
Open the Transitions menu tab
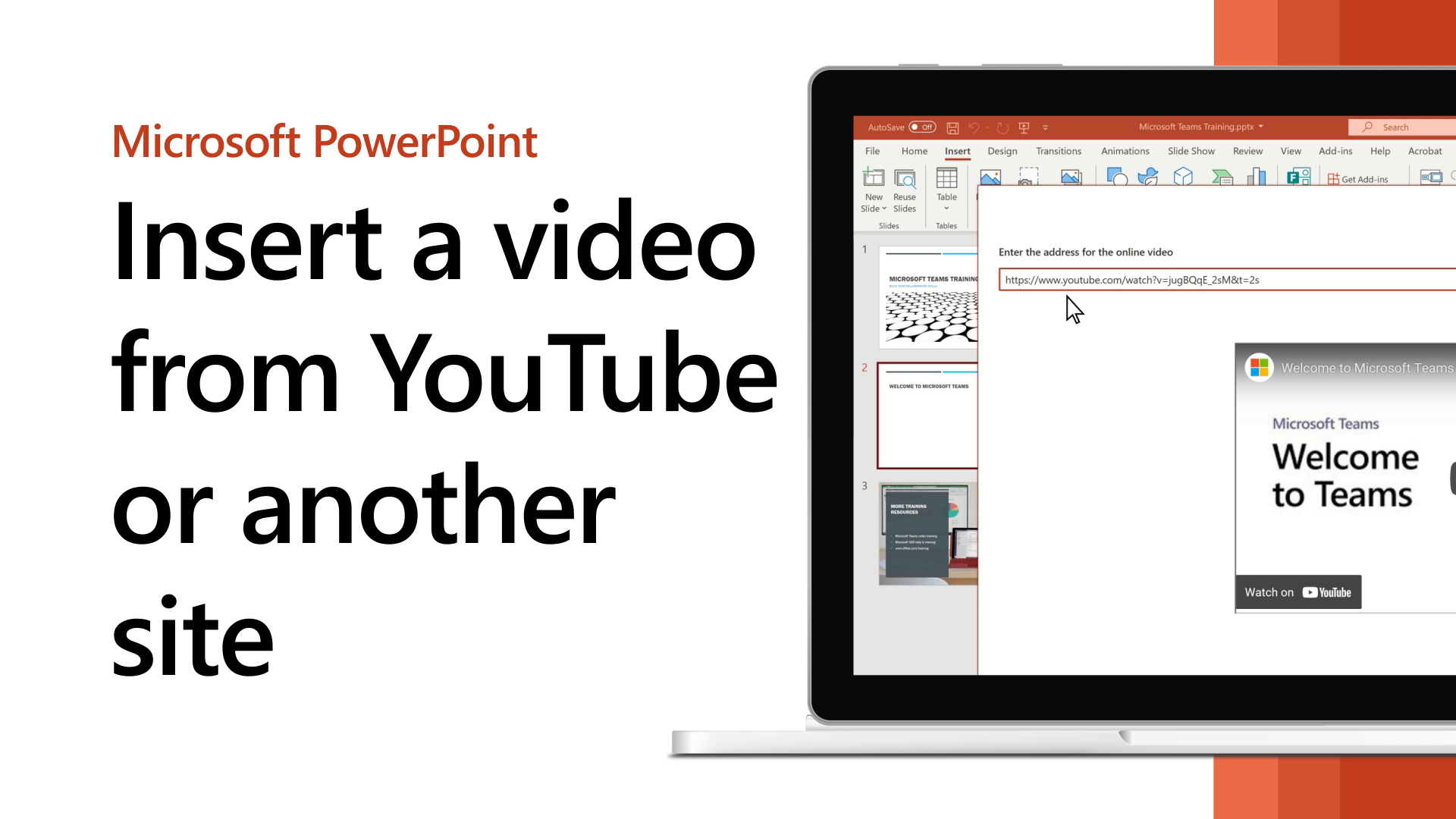pos(1059,152)
